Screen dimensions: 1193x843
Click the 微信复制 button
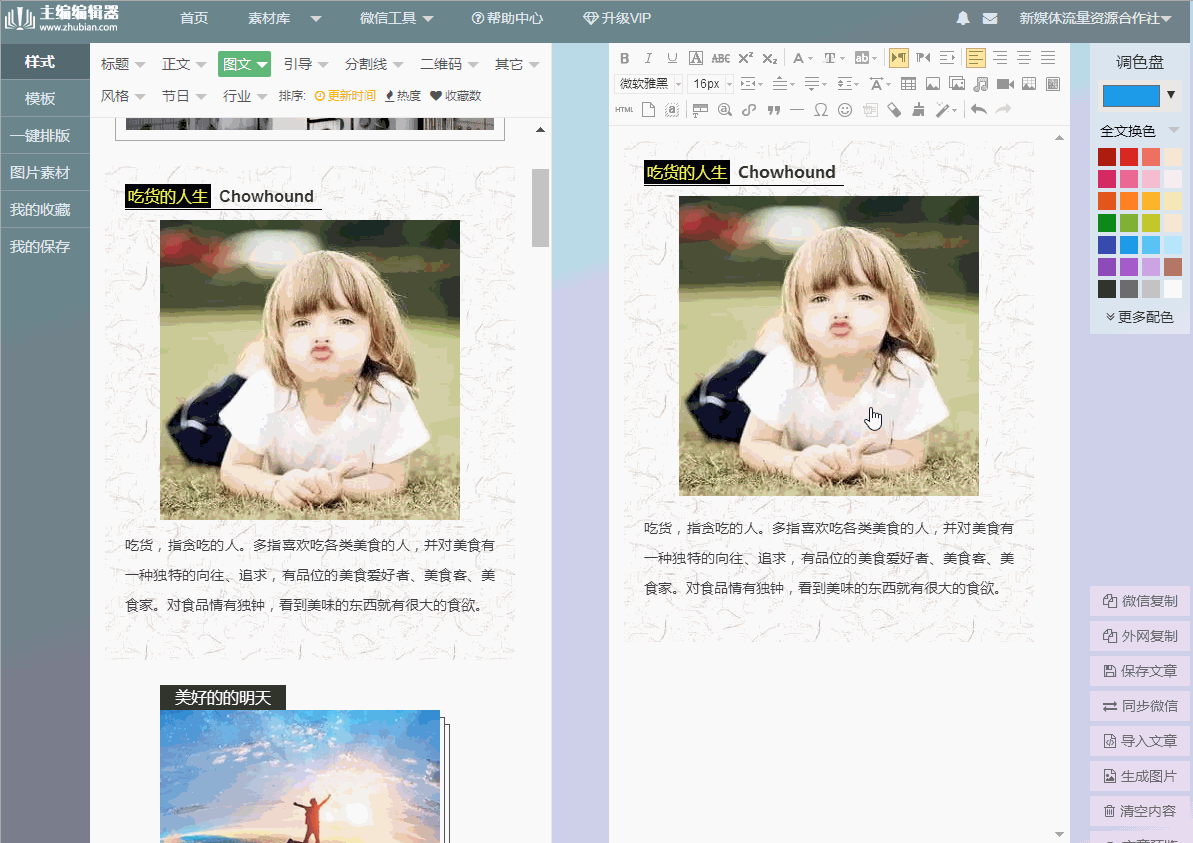click(x=1139, y=601)
